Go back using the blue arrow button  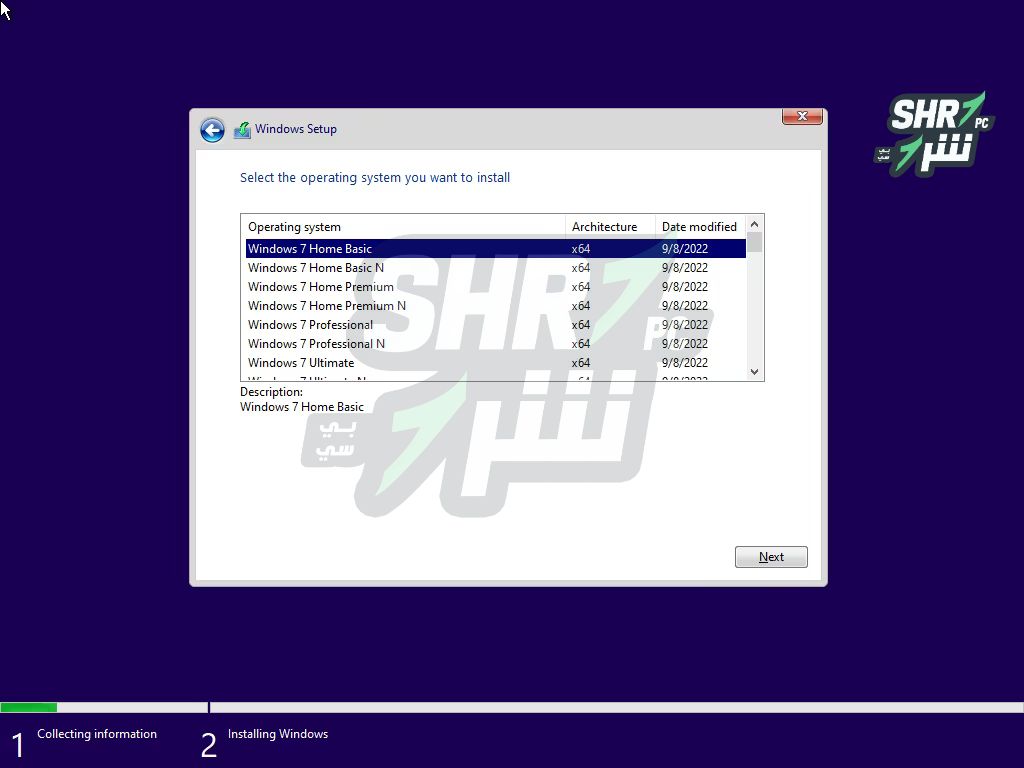coord(212,130)
